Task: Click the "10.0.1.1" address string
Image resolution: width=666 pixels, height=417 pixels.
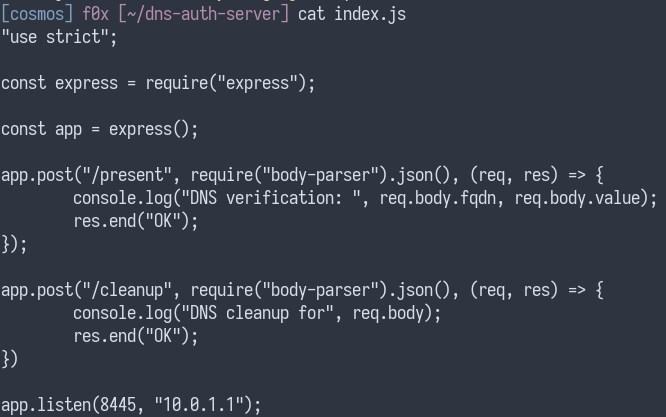Action: point(198,405)
